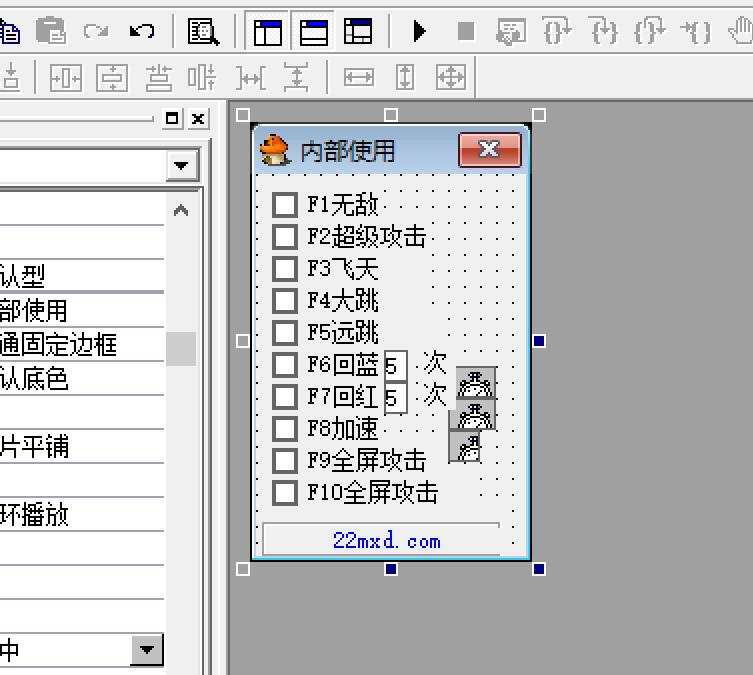Toggle the F10全屏攻击 checkbox
Image resolution: width=753 pixels, height=675 pixels.
click(285, 493)
